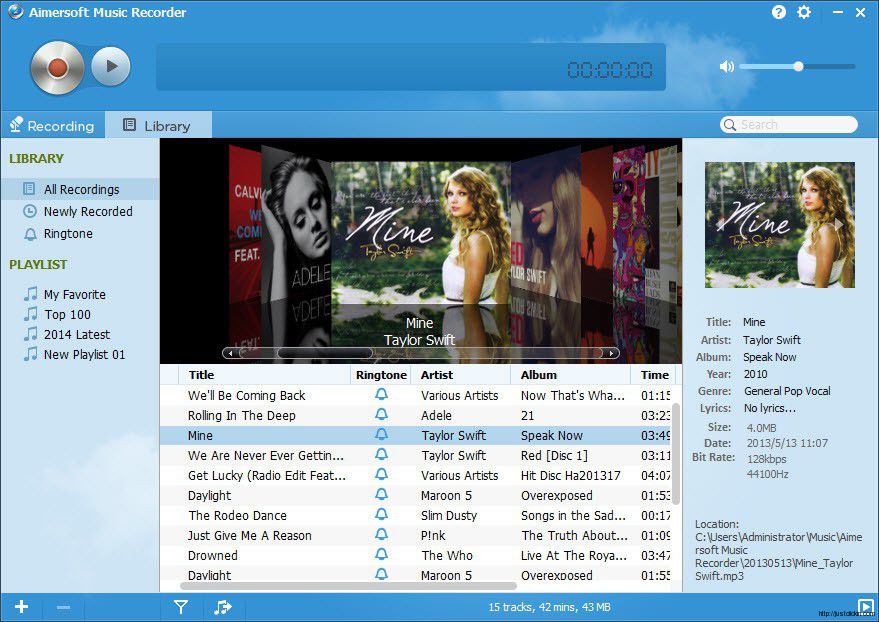The height and width of the screenshot is (622, 879).
Task: Click the 15 tracks, 42 mins status text
Action: [549, 607]
